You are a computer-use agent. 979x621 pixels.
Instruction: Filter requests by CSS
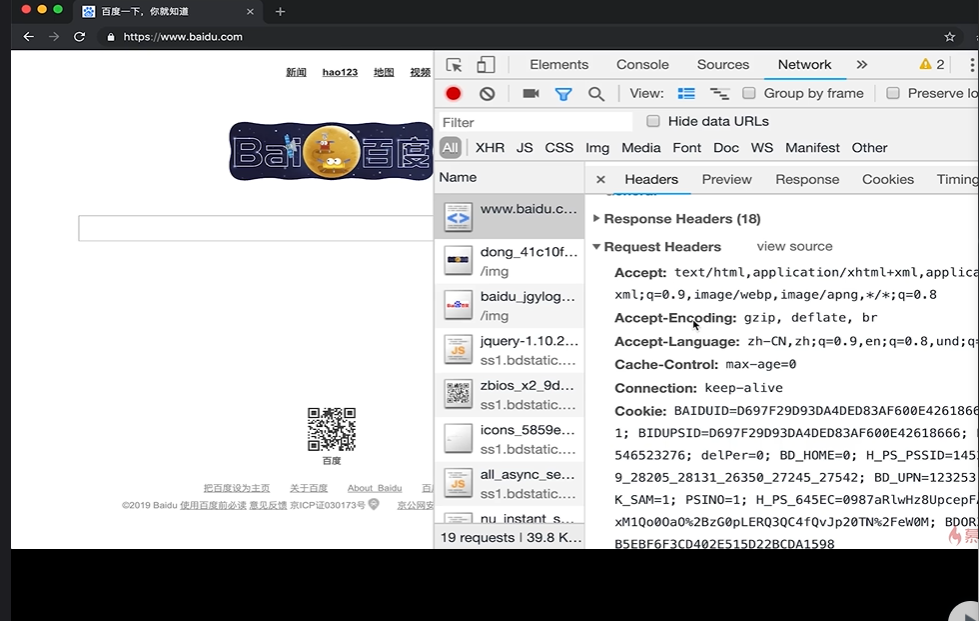point(559,148)
